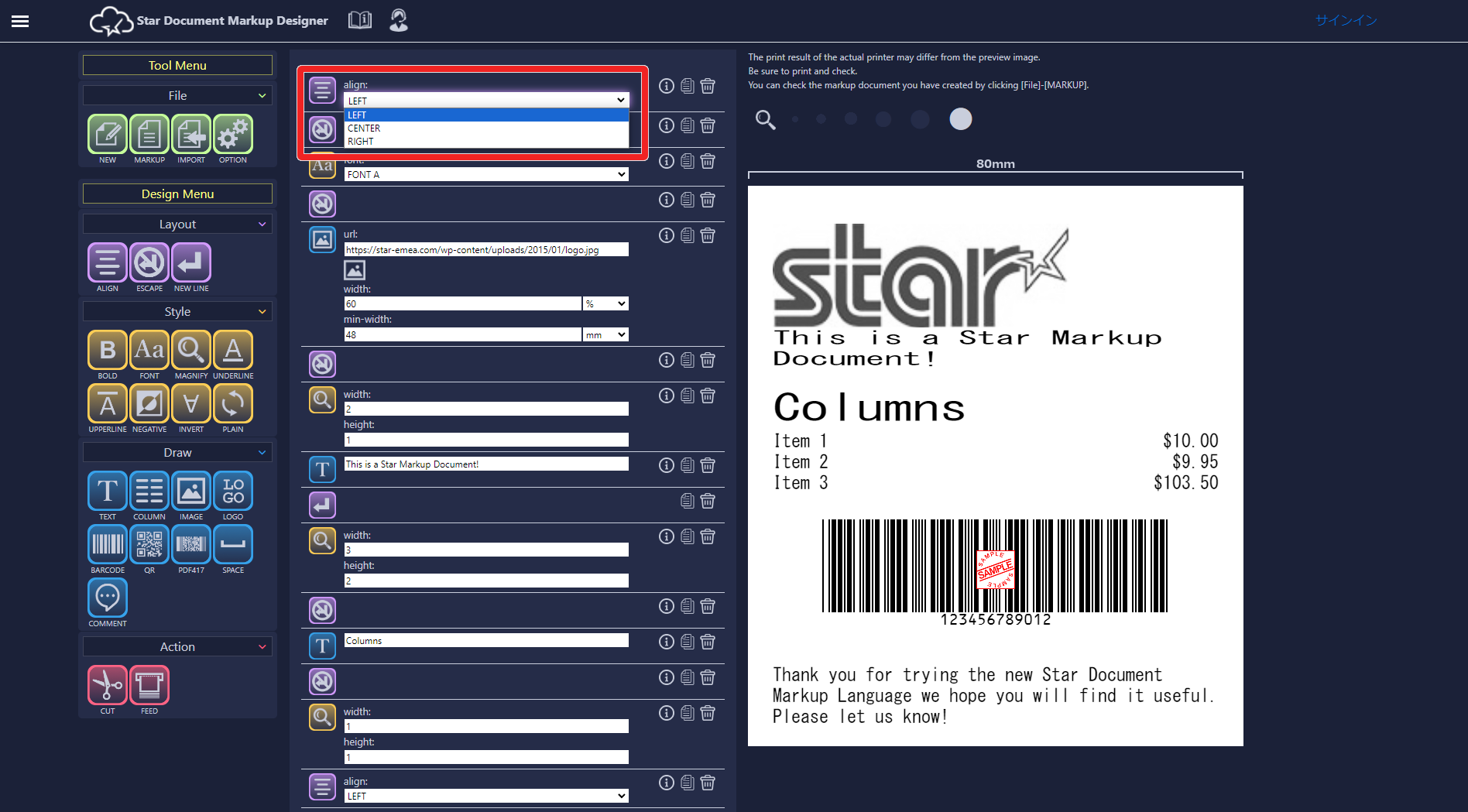
Task: Select the largest preview zoom dot
Action: [960, 119]
